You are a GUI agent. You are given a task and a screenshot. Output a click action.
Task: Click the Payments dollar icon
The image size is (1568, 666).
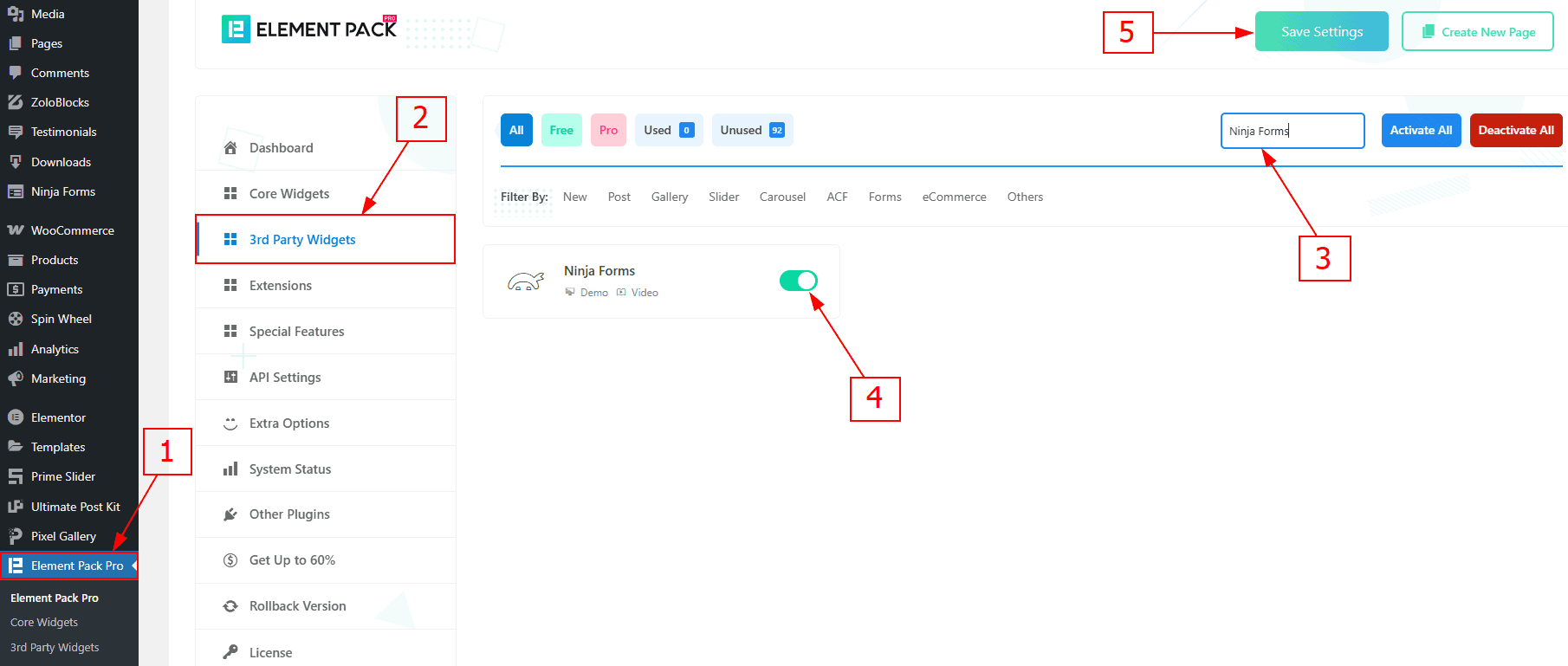16,289
